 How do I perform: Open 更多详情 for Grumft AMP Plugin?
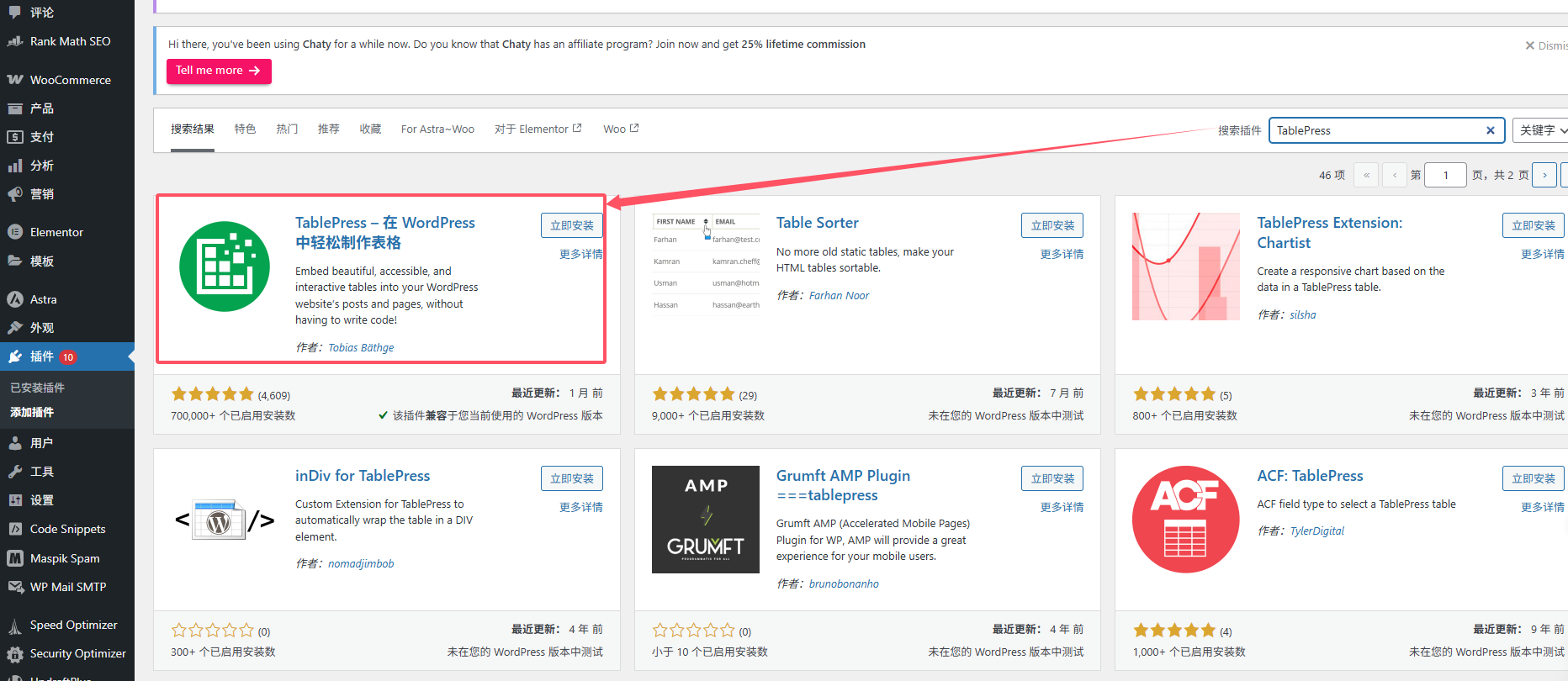1062,507
